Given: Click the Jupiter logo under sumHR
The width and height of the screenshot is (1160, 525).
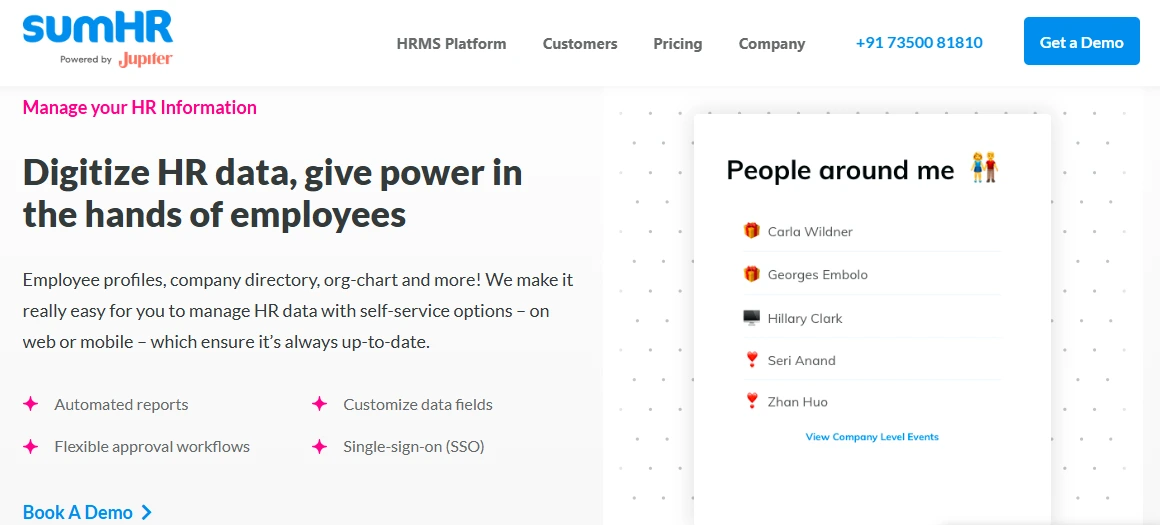Looking at the screenshot, I should [145, 60].
